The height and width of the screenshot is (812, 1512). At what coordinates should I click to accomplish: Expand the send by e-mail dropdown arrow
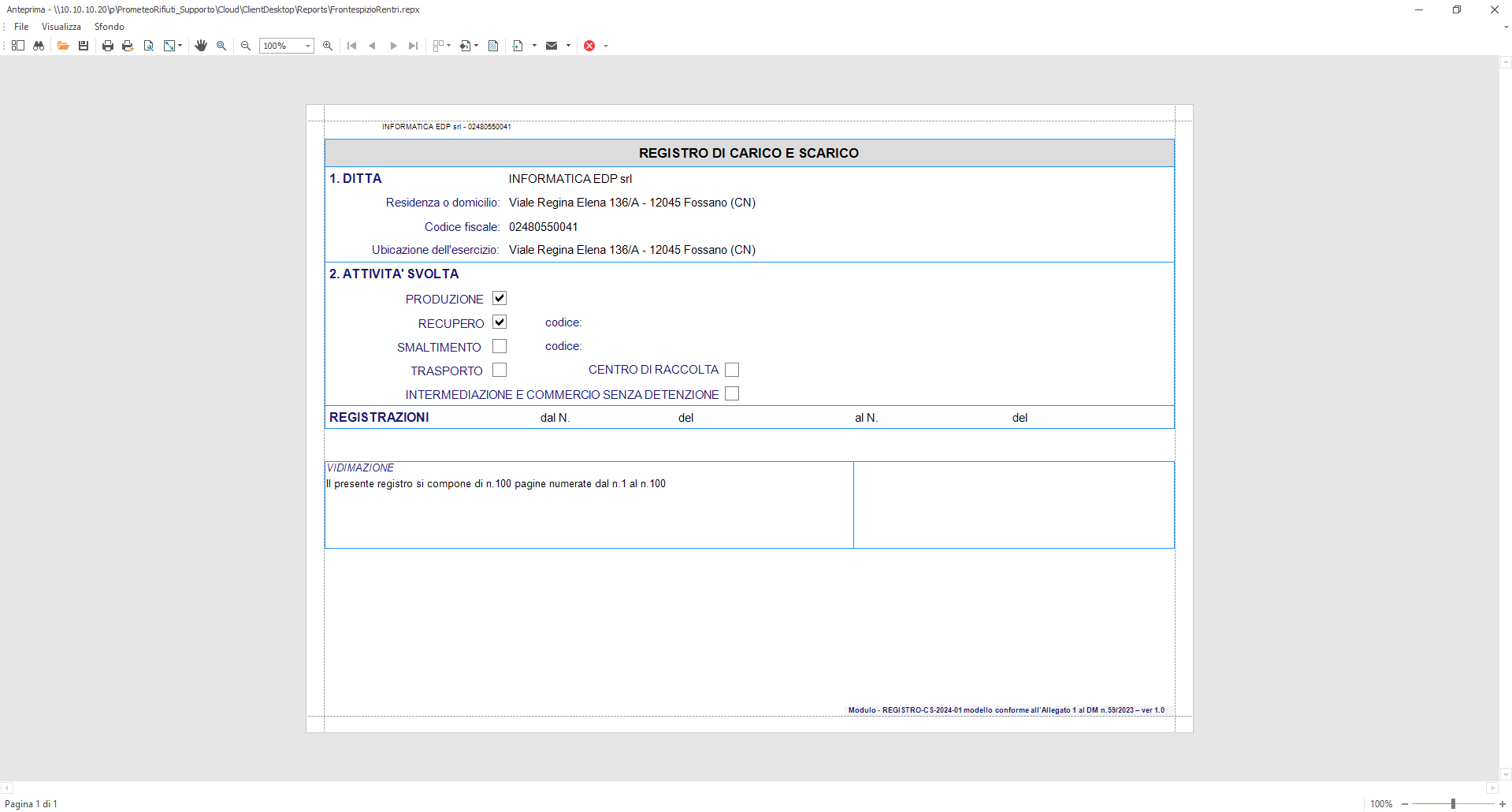pos(568,46)
